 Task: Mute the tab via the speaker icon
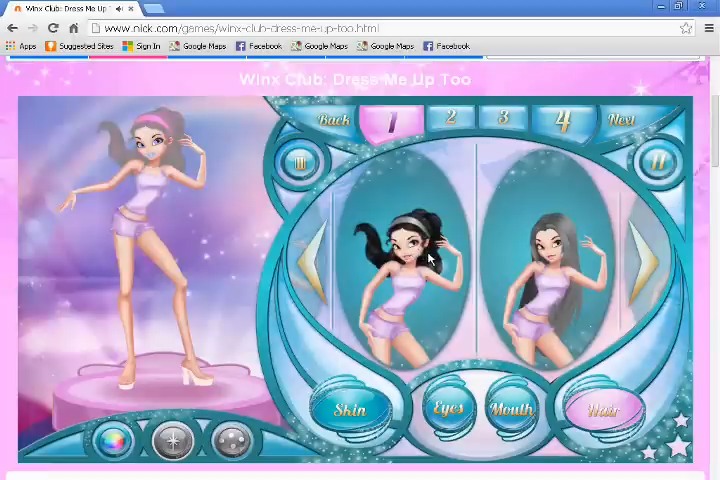[x=120, y=9]
